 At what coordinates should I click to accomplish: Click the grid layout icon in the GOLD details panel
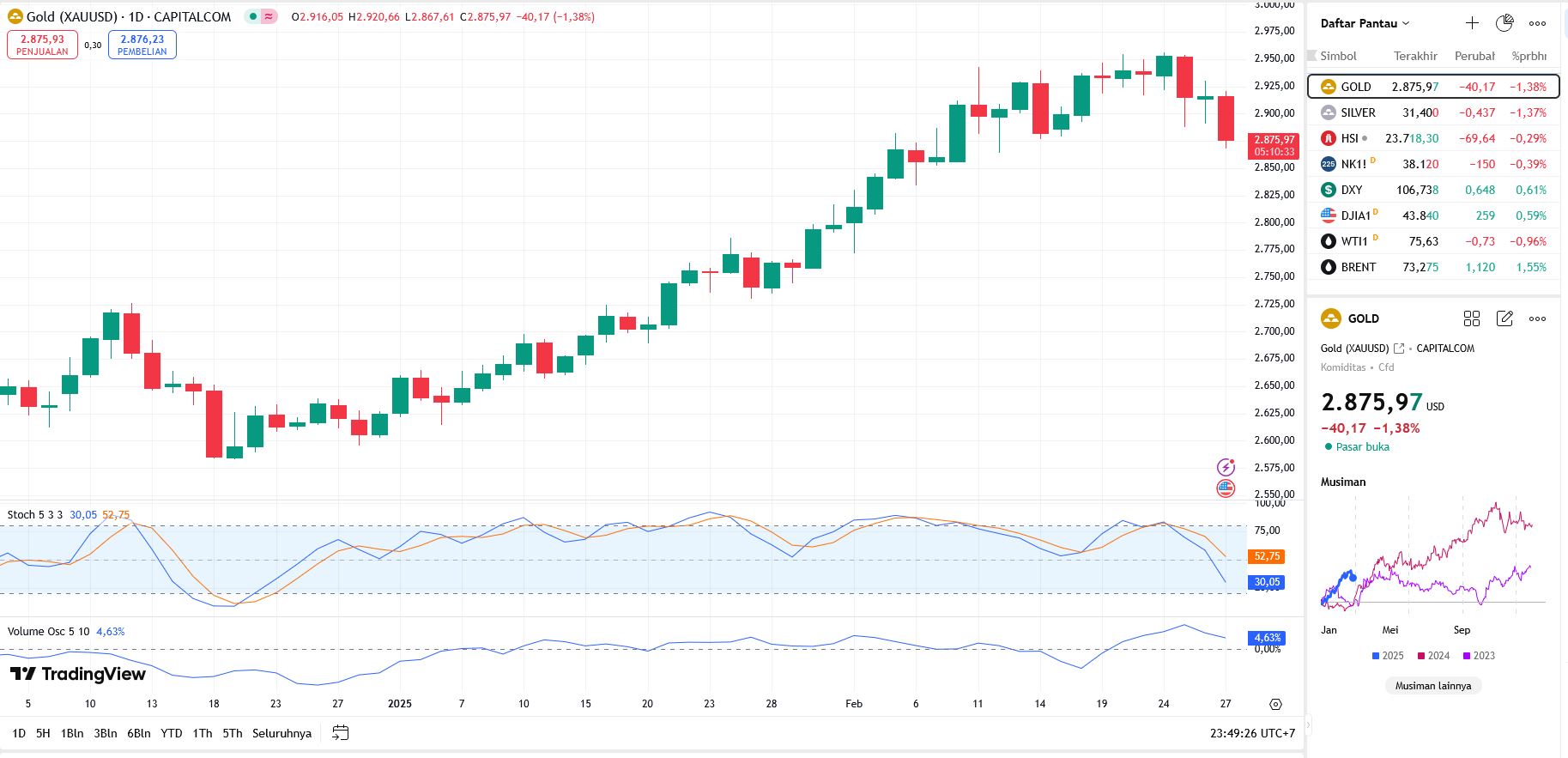(1472, 318)
